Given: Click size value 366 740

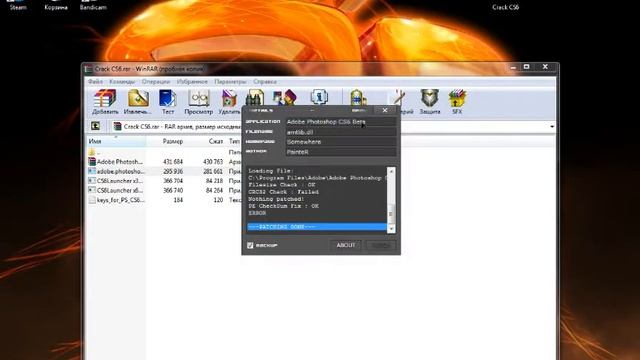Looking at the screenshot, I should tap(173, 191).
